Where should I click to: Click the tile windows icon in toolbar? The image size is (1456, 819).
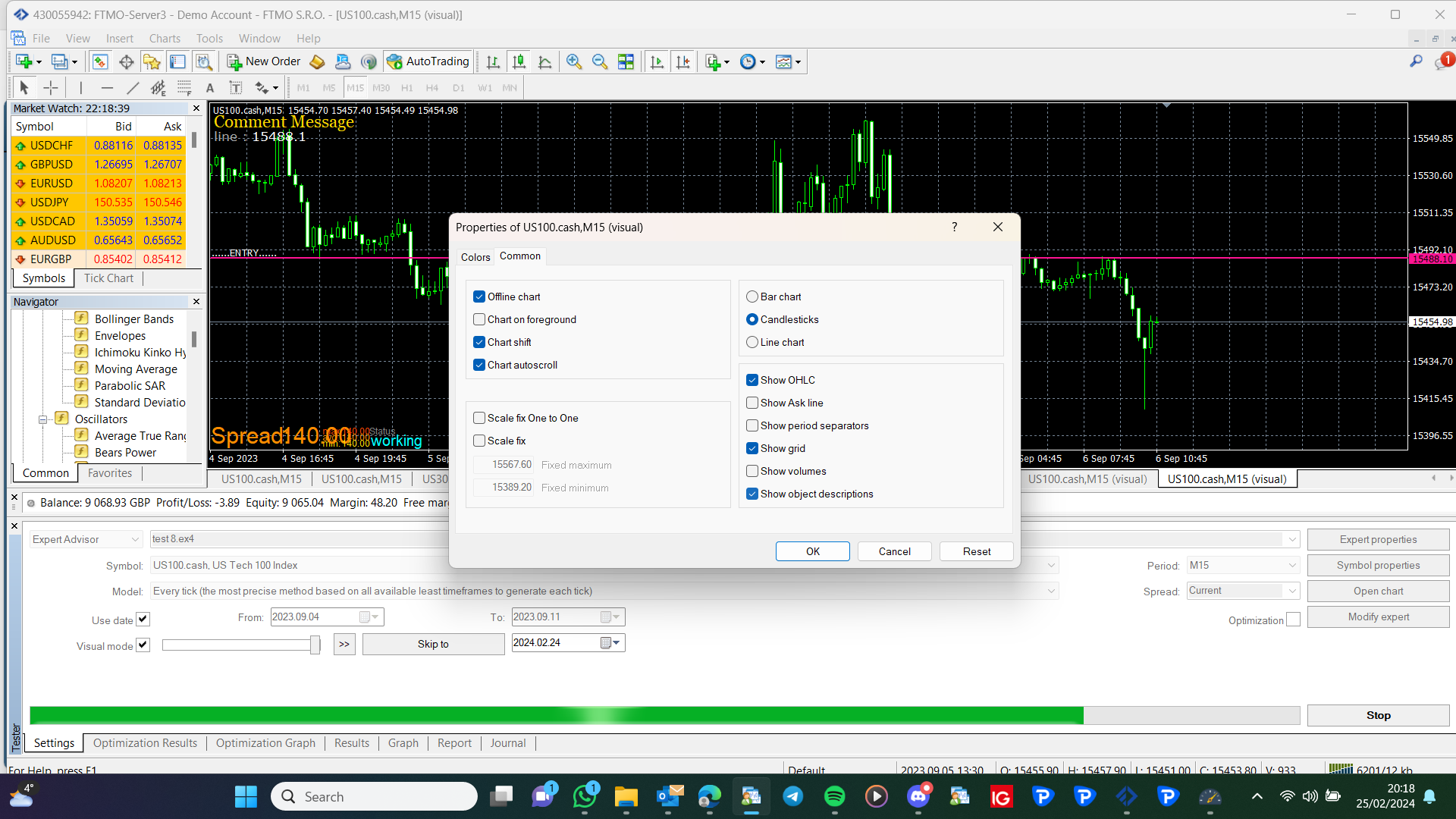pyautogui.click(x=626, y=61)
